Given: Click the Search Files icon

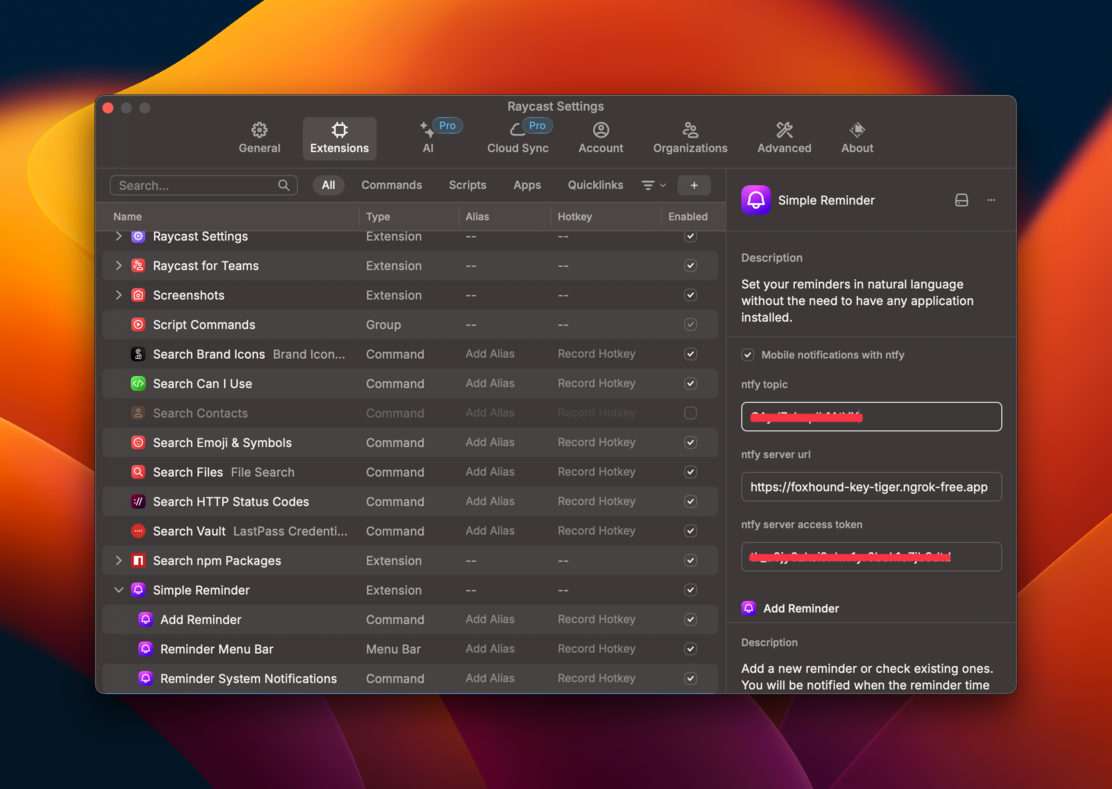Looking at the screenshot, I should pyautogui.click(x=138, y=472).
